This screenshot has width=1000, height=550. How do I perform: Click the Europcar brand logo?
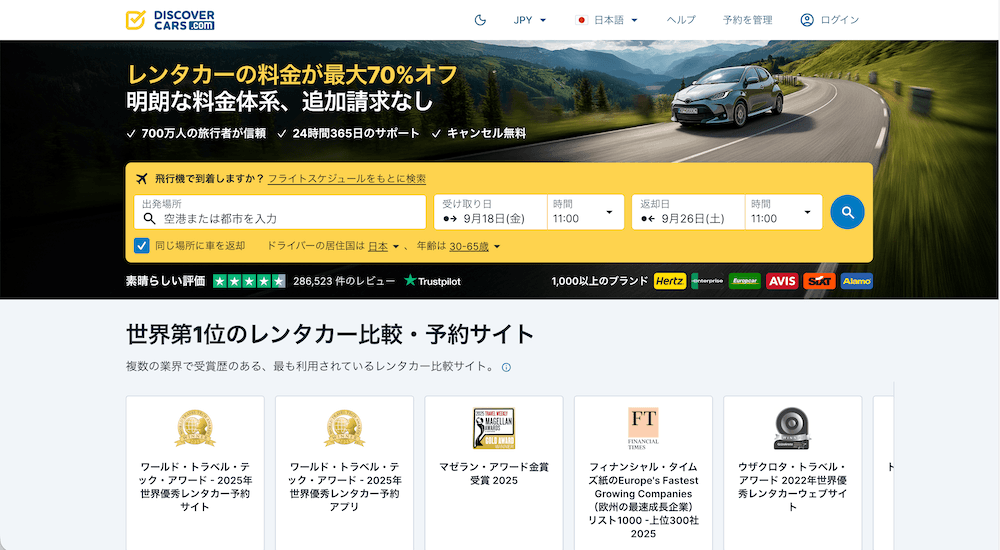coord(744,281)
